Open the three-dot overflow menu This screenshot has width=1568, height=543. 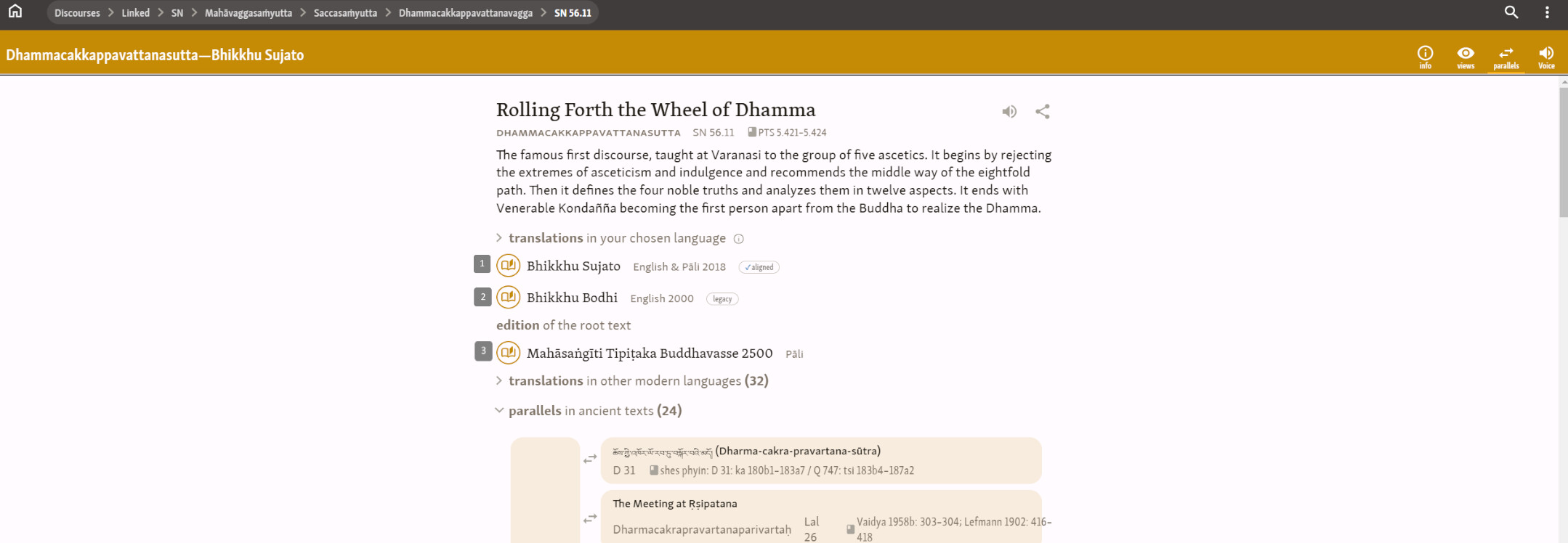(x=1547, y=12)
